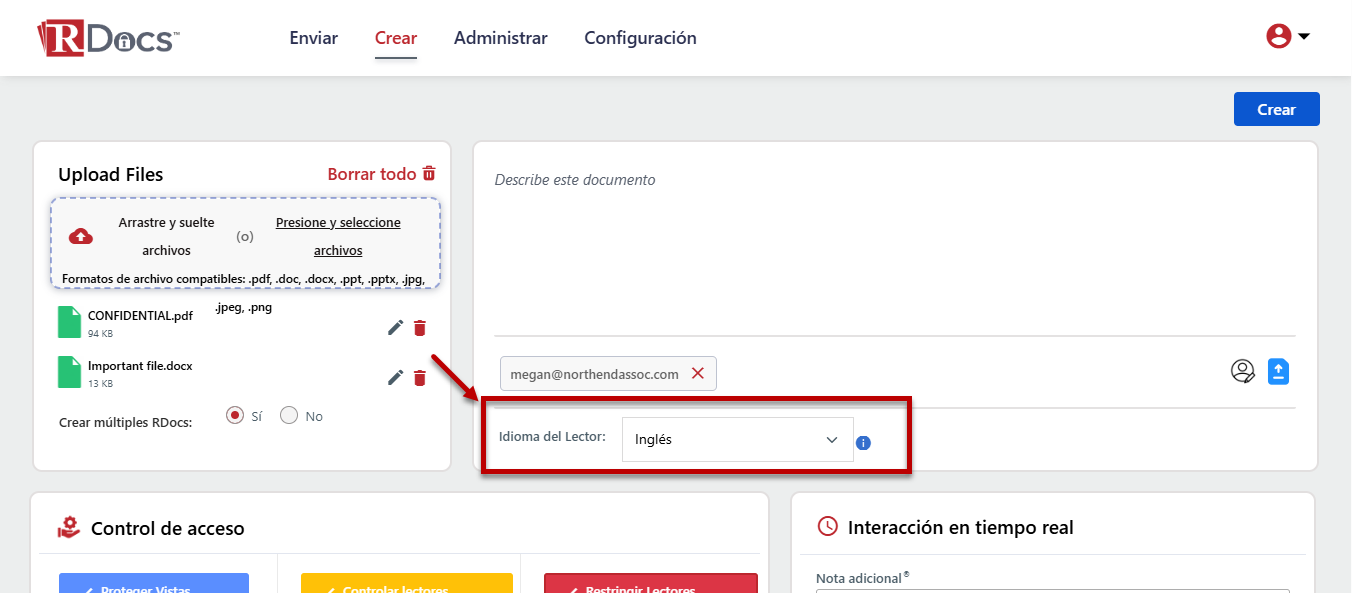Remove megan@northendassoc.com recipient
This screenshot has width=1352, height=593.
point(698,373)
